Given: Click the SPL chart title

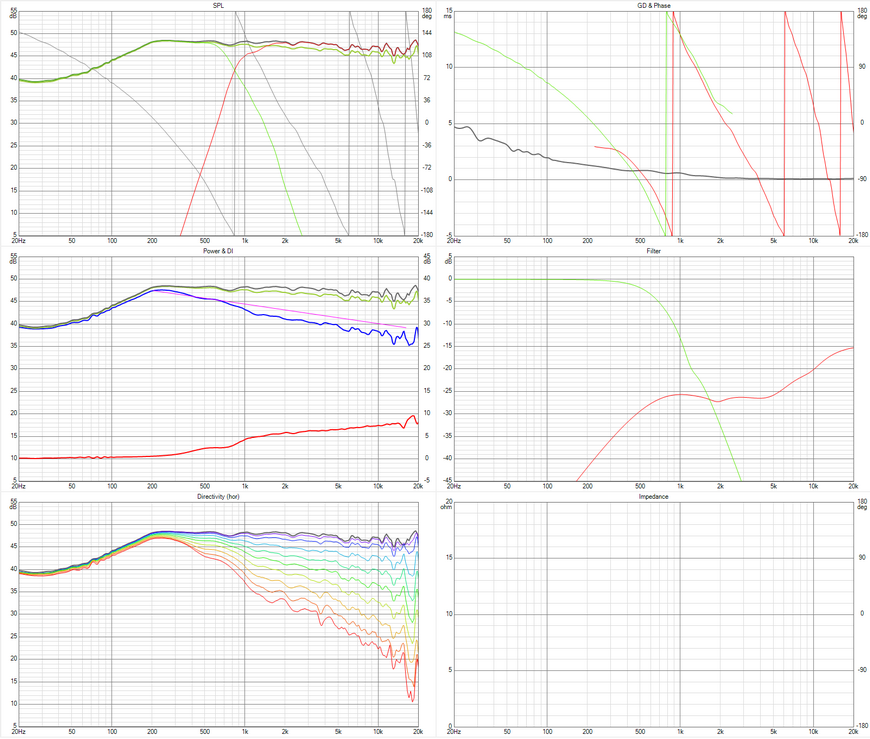Looking at the screenshot, I should (x=219, y=6).
